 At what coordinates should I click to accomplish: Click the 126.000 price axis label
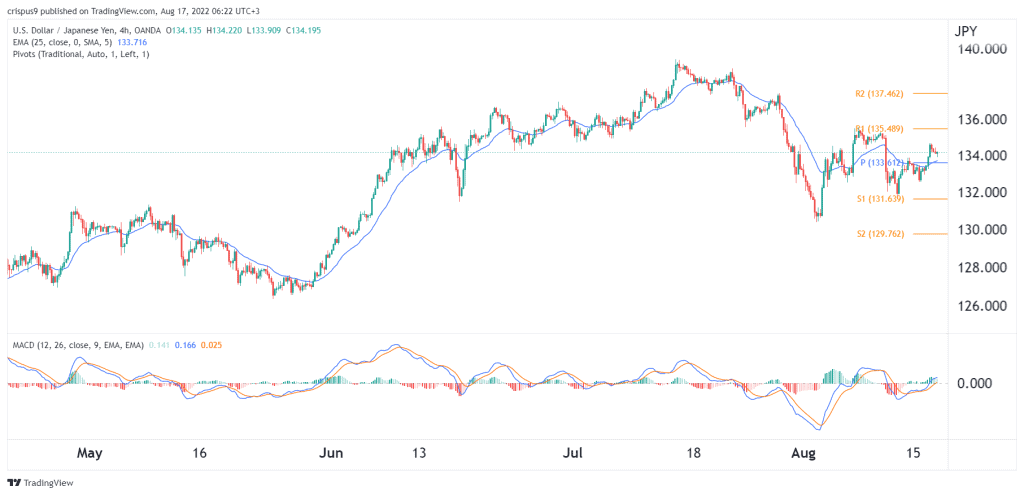click(x=983, y=306)
